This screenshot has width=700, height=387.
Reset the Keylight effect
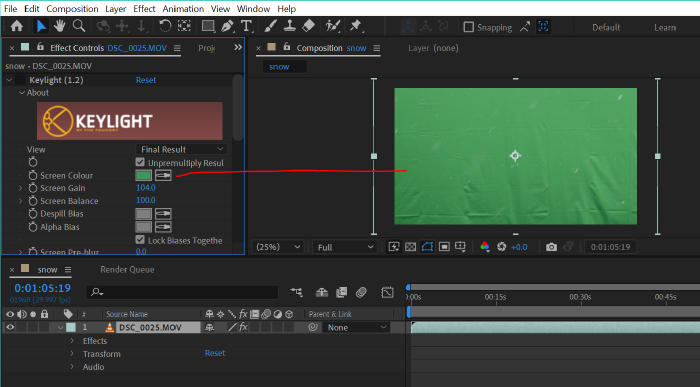click(x=146, y=80)
